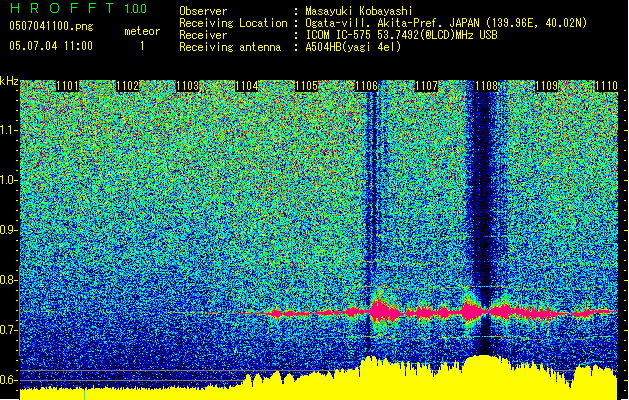Click the ICOM IC-575 receiver text
The image size is (629, 400).
pyautogui.click(x=401, y=35)
